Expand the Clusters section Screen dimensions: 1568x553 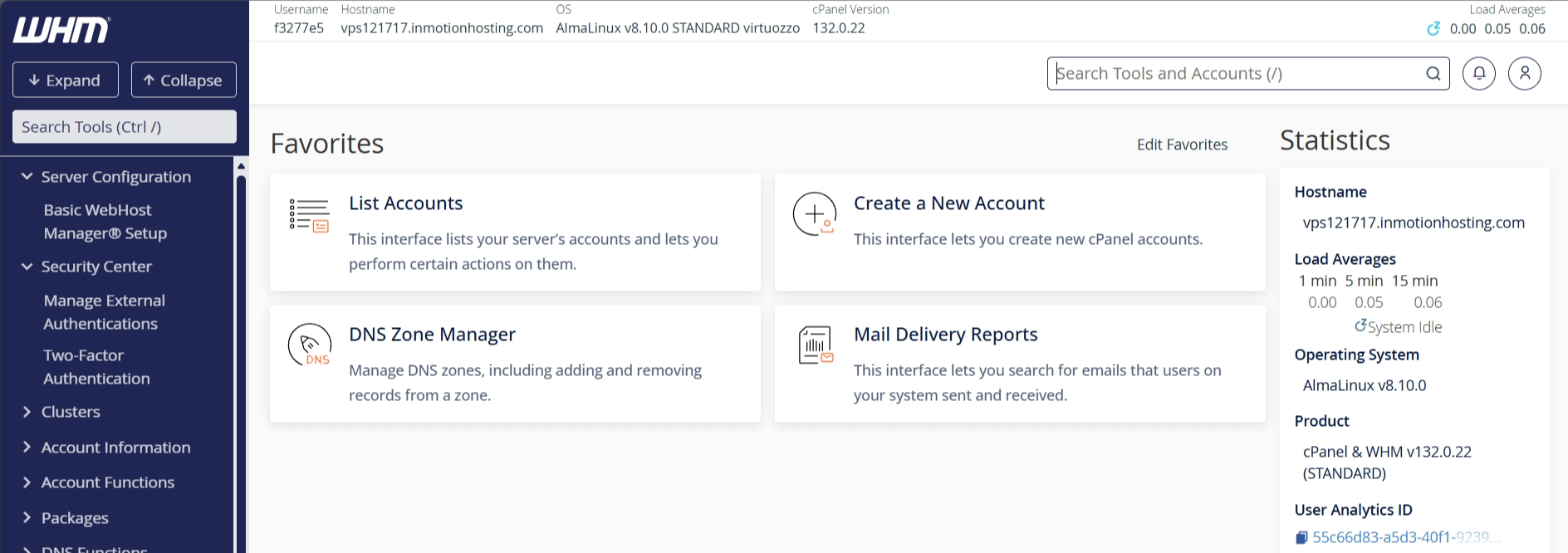(27, 412)
